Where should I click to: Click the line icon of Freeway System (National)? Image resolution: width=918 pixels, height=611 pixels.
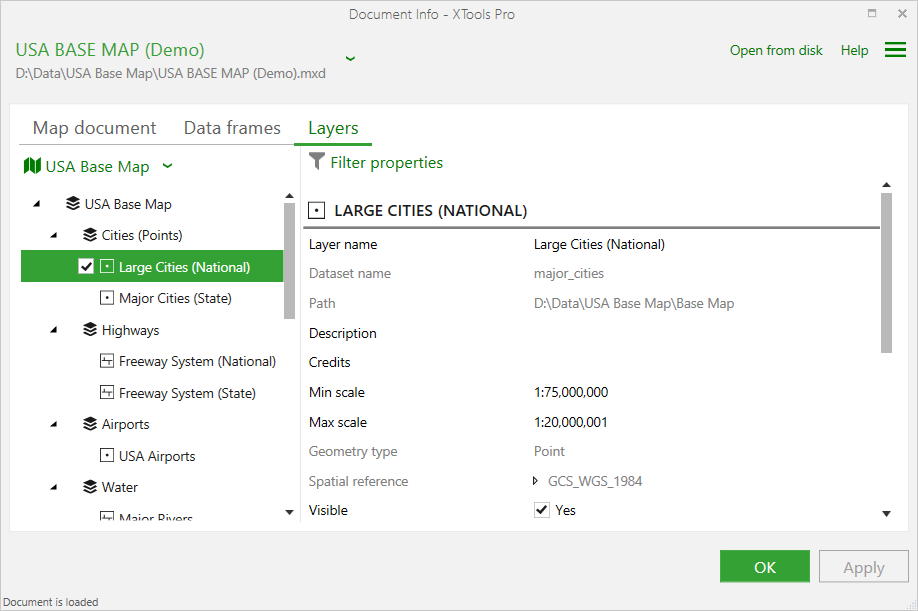[x=107, y=361]
